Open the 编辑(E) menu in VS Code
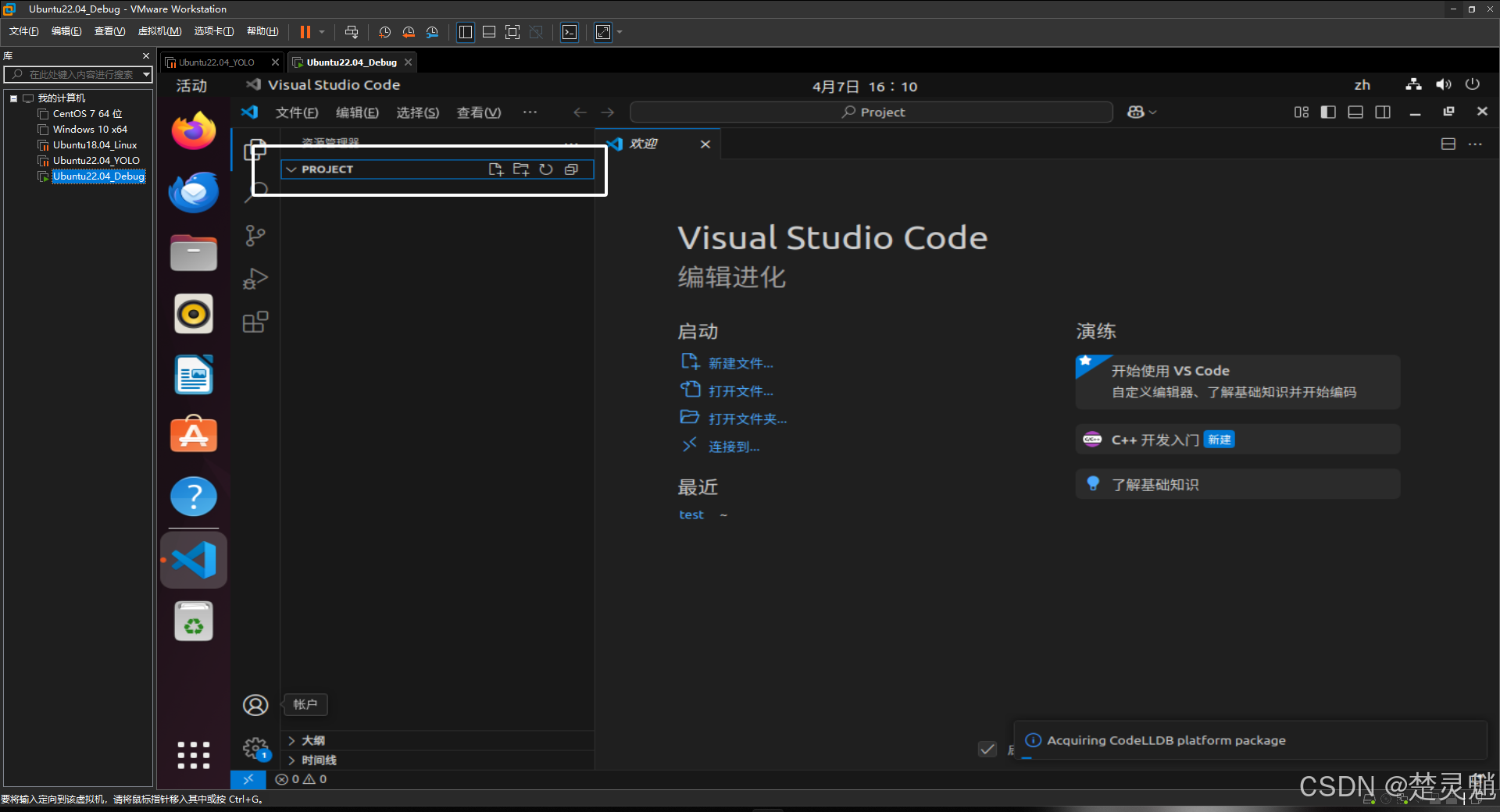Viewport: 1500px width, 812px height. click(x=357, y=112)
